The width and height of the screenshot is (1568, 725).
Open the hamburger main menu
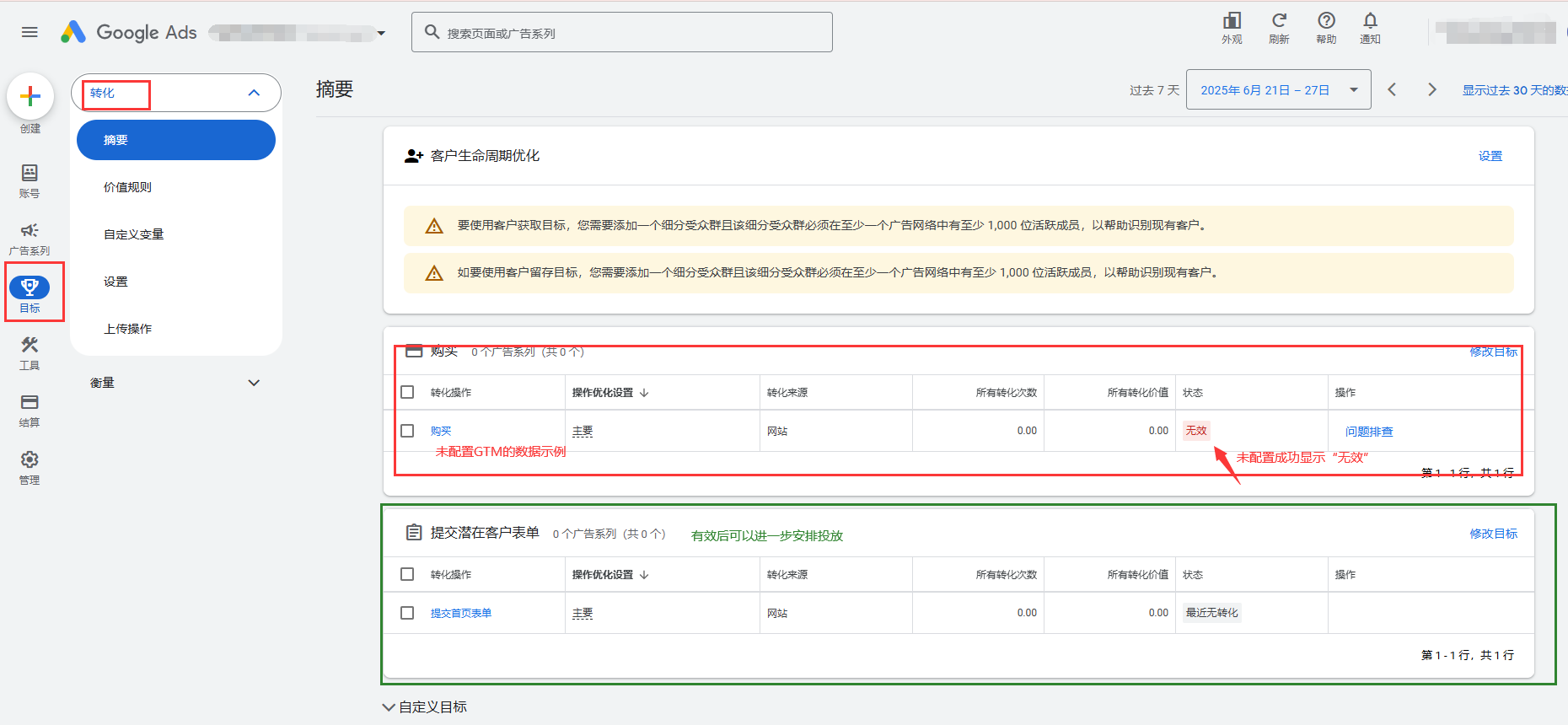pyautogui.click(x=30, y=32)
